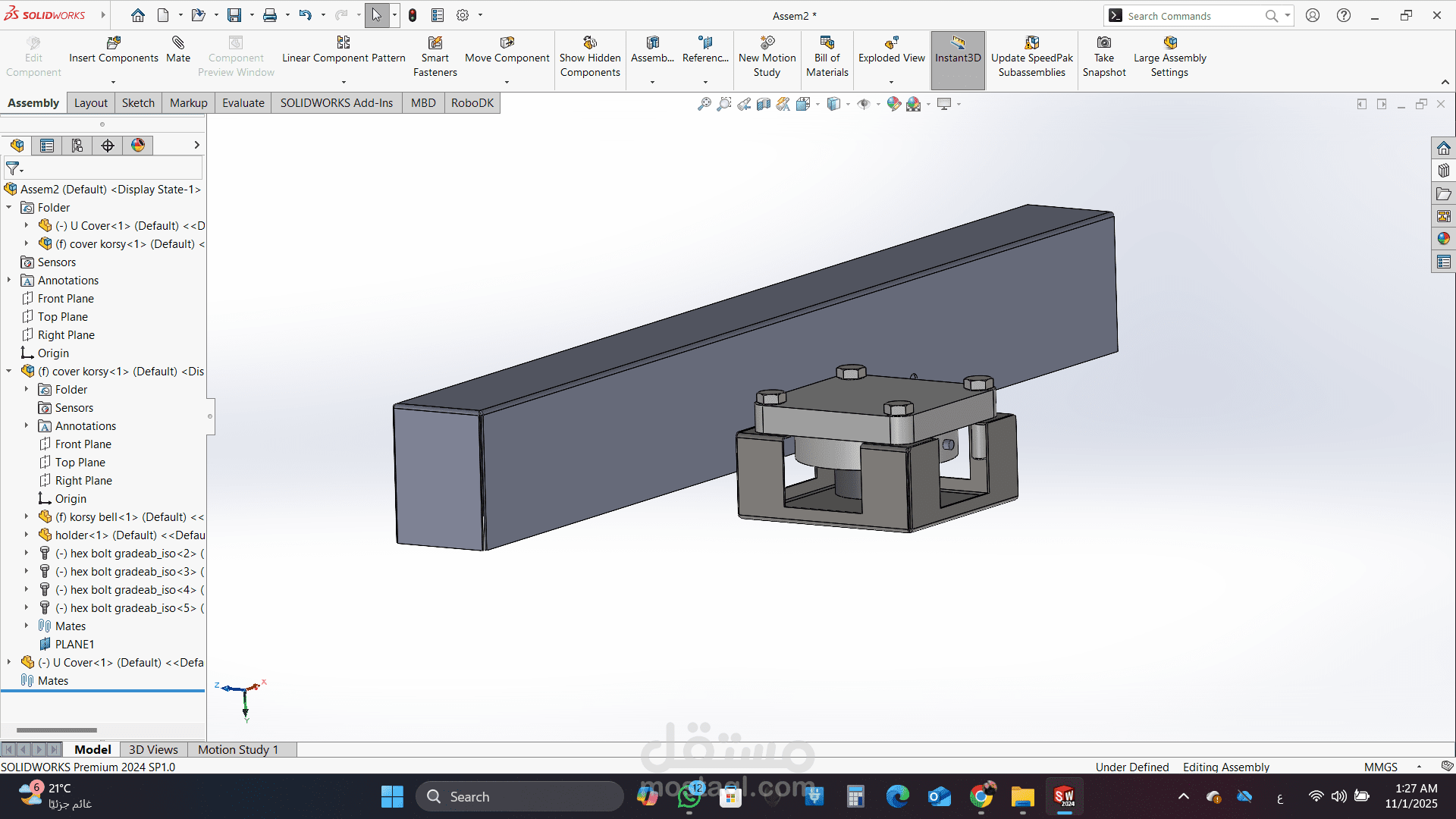This screenshot has height=819, width=1456.
Task: Open the FeatureManager Design Tree tab
Action: (x=17, y=146)
